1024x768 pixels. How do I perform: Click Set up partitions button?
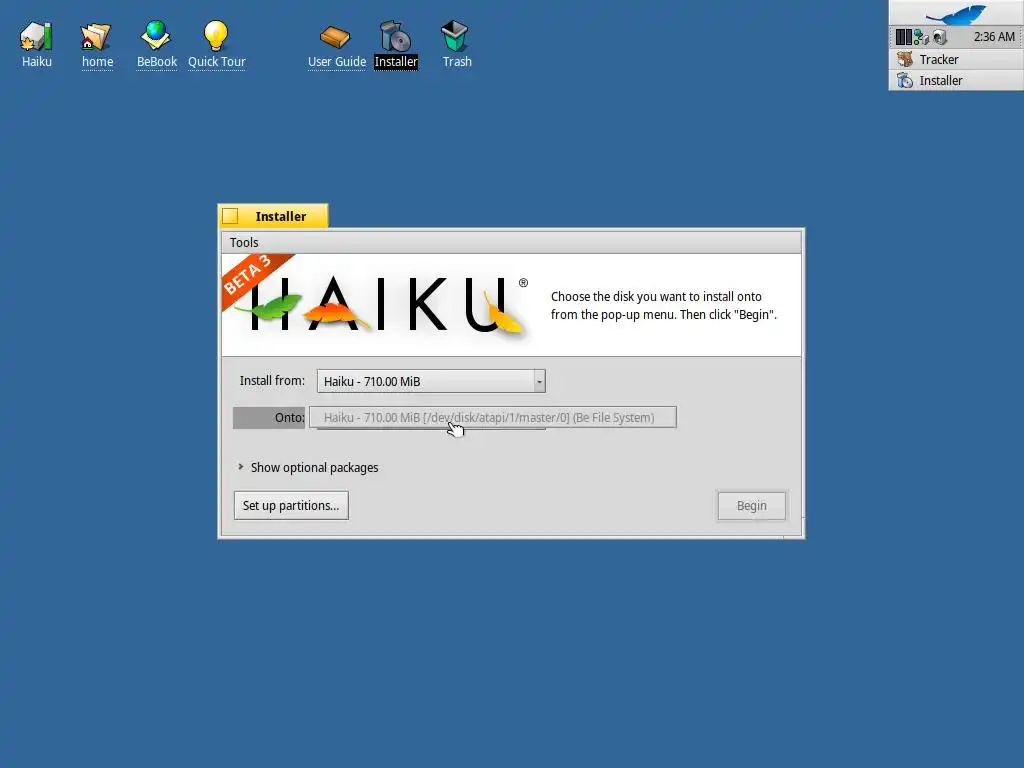point(291,505)
